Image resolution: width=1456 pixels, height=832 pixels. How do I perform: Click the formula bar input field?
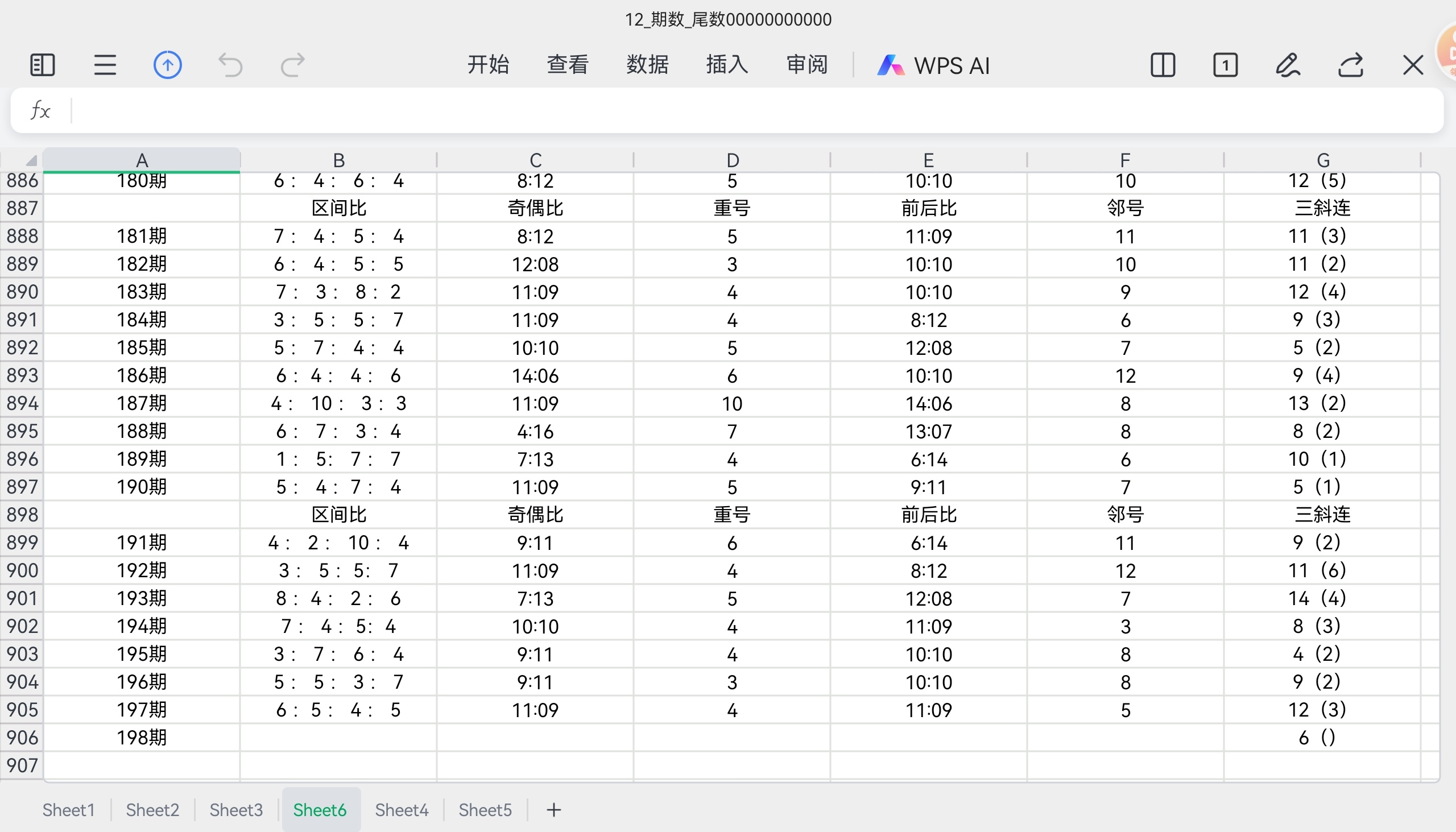pos(743,110)
